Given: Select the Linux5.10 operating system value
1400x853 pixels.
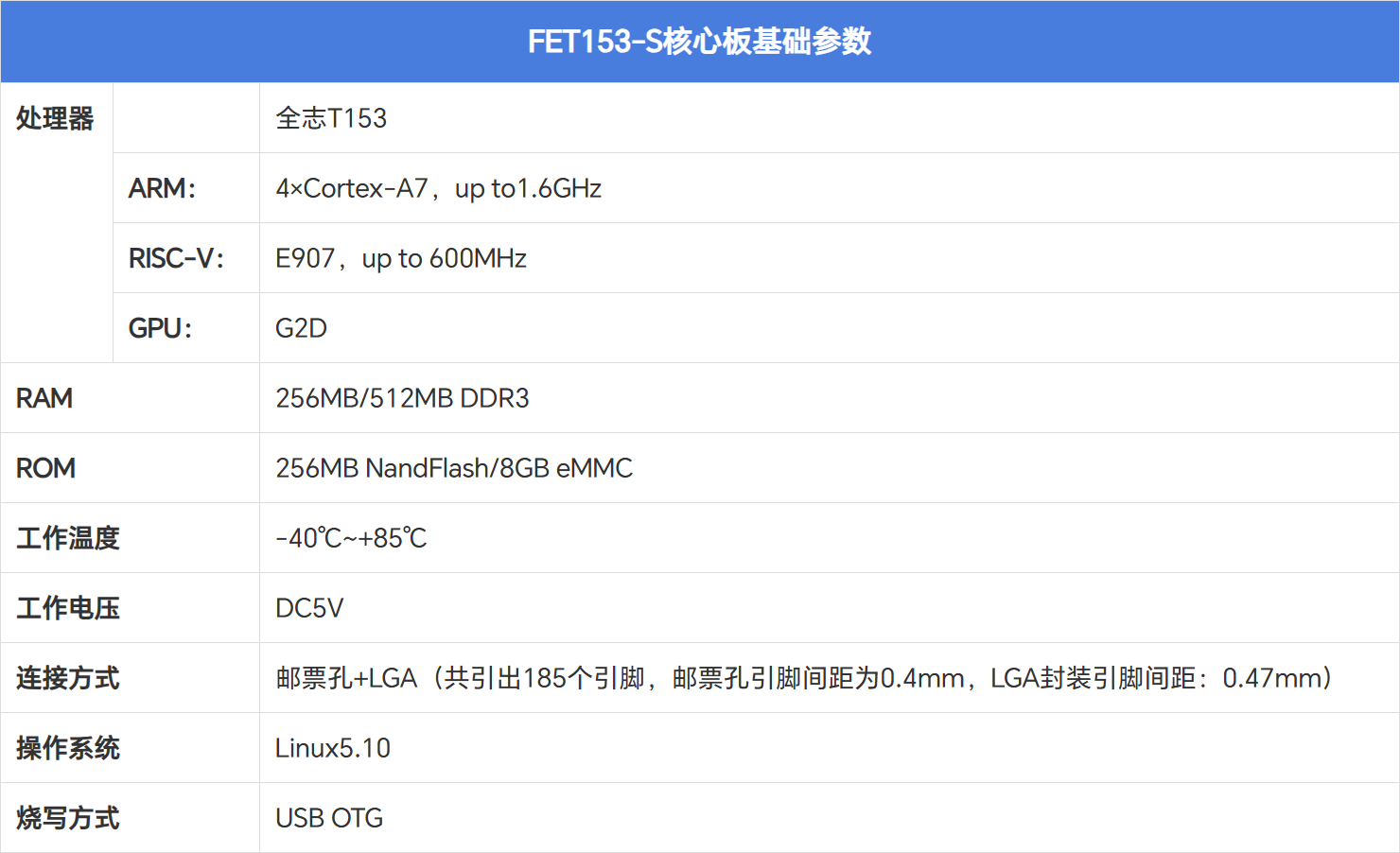Looking at the screenshot, I should [333, 748].
